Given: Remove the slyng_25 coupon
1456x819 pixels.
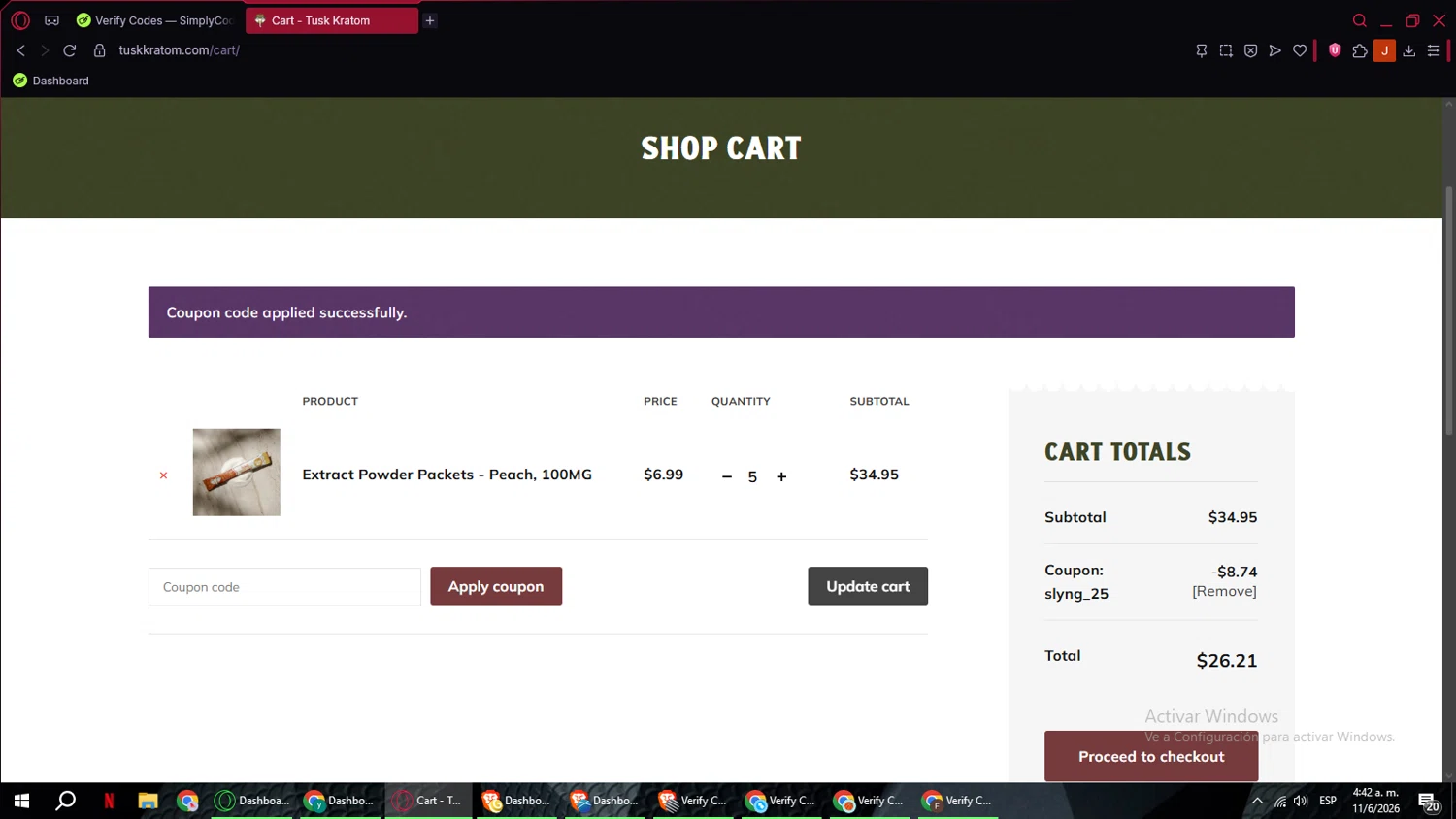Looking at the screenshot, I should [x=1224, y=591].
